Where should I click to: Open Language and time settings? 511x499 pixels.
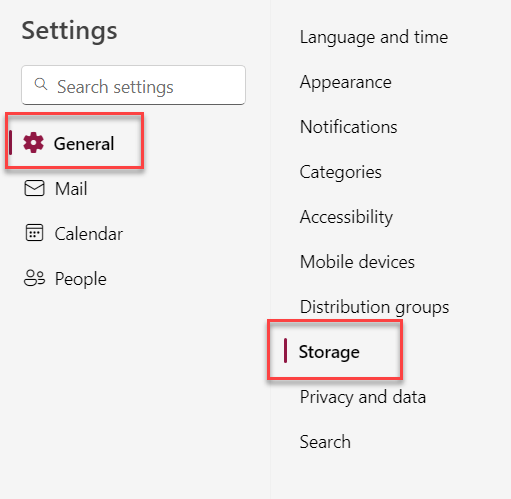[374, 37]
